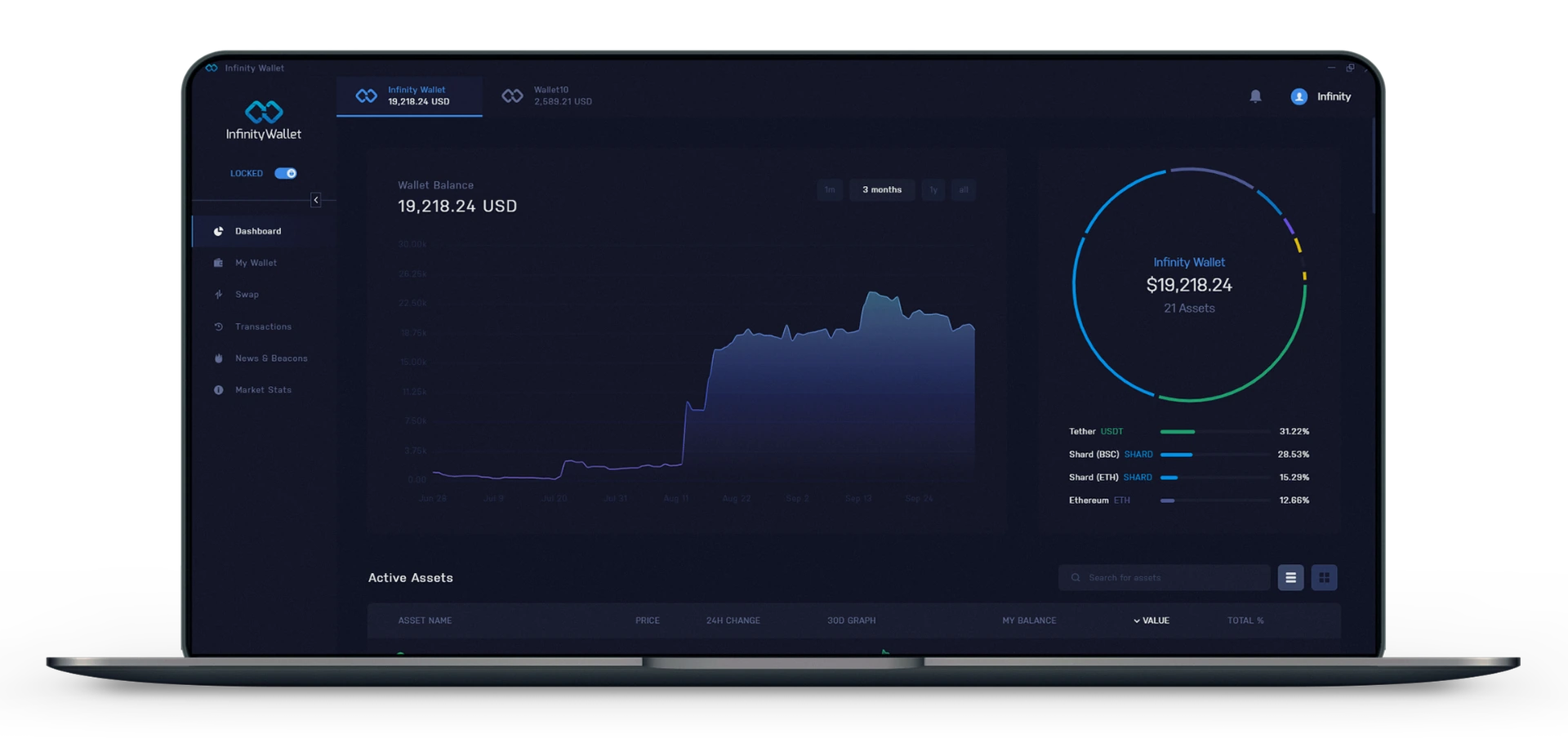Set chart range to 1m

(830, 190)
